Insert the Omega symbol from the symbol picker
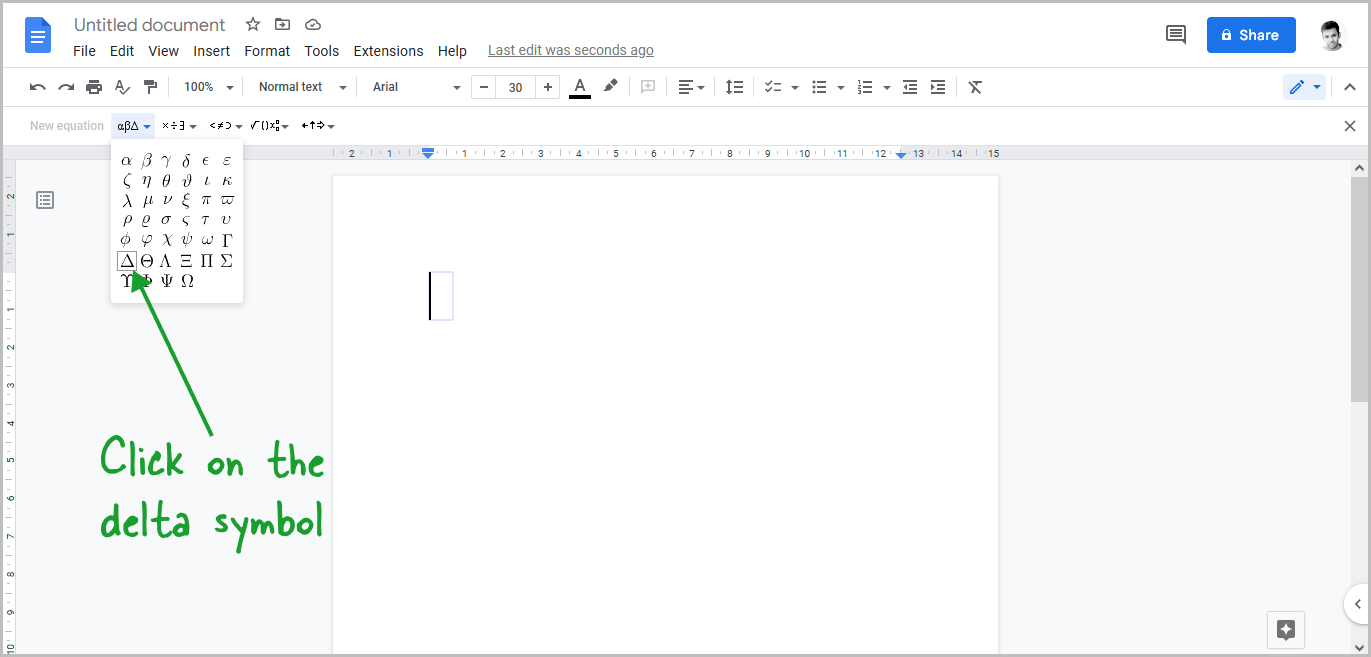Screen dimensions: 1371x657 [186, 281]
